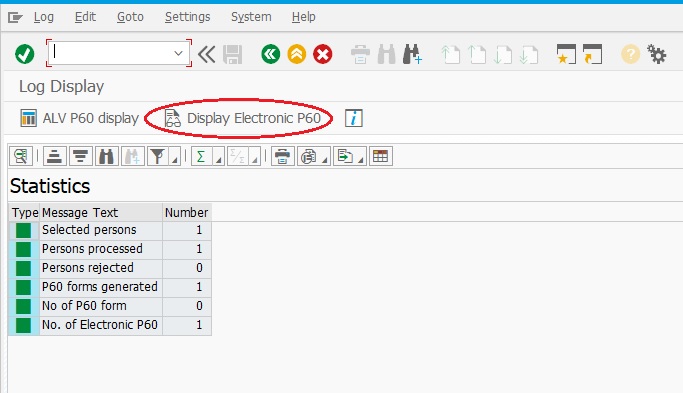Screen dimensions: 683x393
Task: Click green status square for Selected persons
Action: 24,230
